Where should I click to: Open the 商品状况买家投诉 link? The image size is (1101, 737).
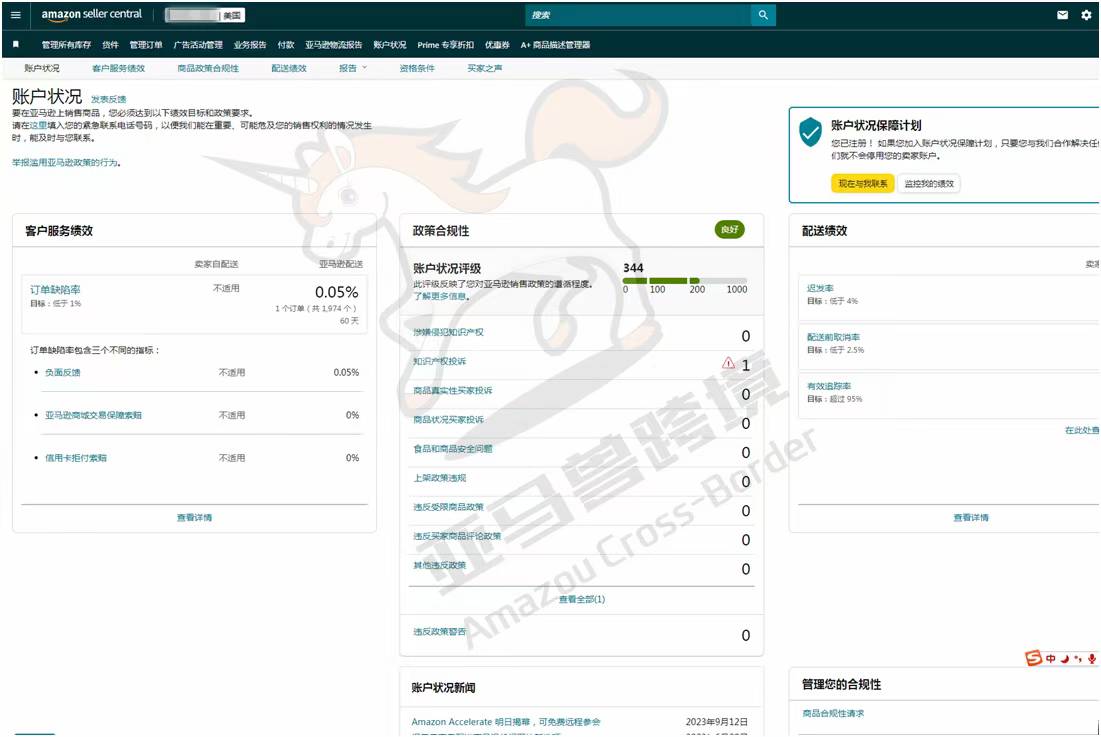[x=448, y=420]
